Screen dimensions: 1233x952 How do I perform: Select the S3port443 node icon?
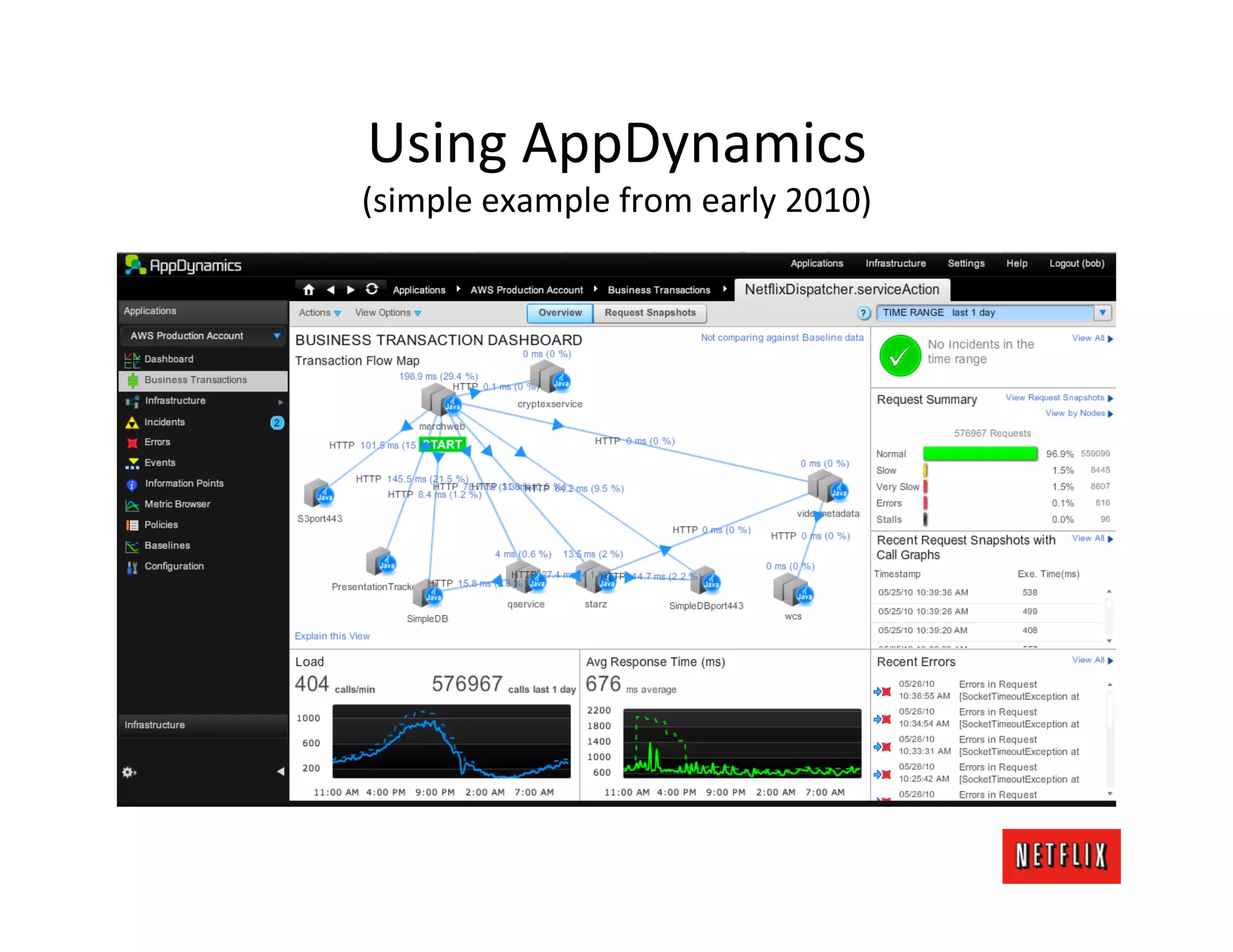[x=318, y=493]
